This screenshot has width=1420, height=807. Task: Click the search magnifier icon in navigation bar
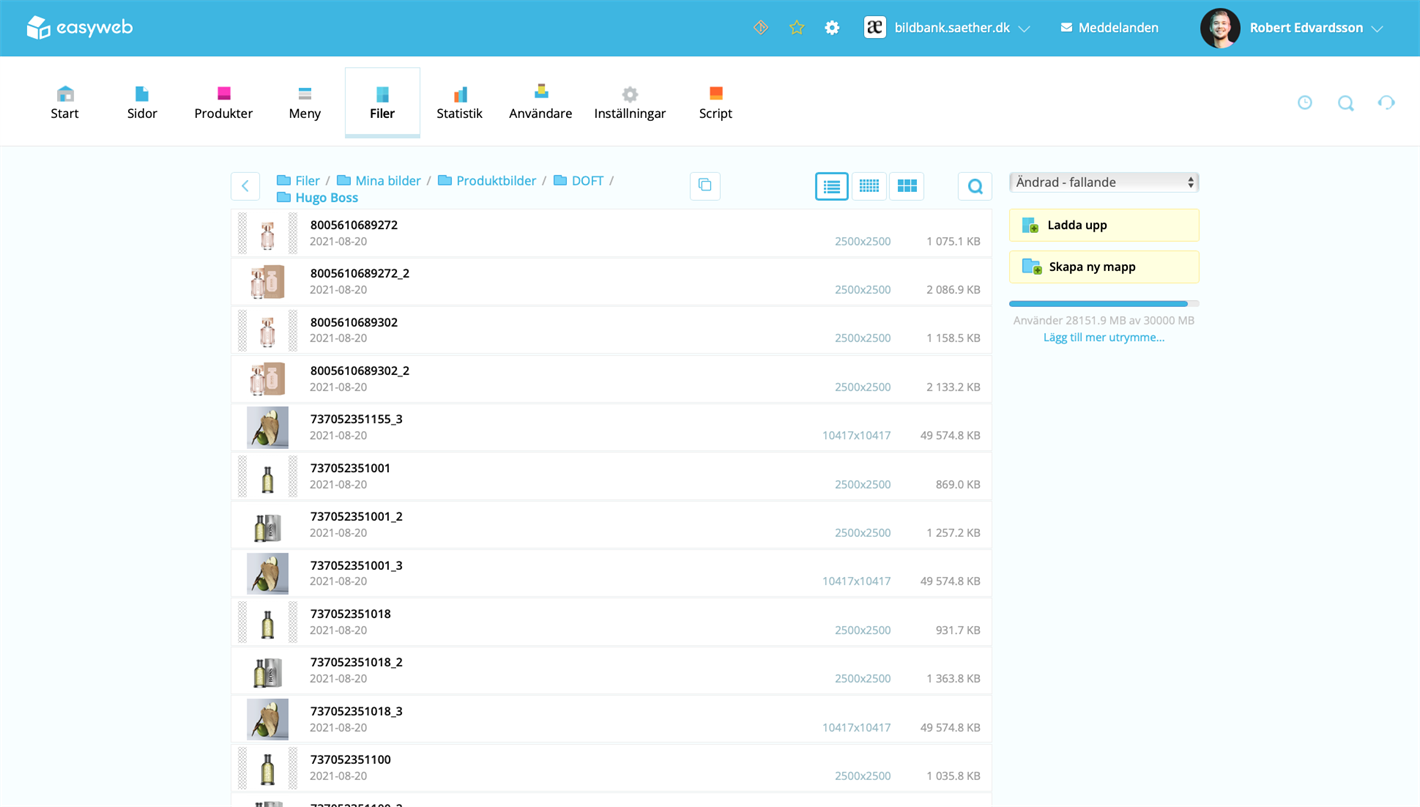click(x=1346, y=102)
